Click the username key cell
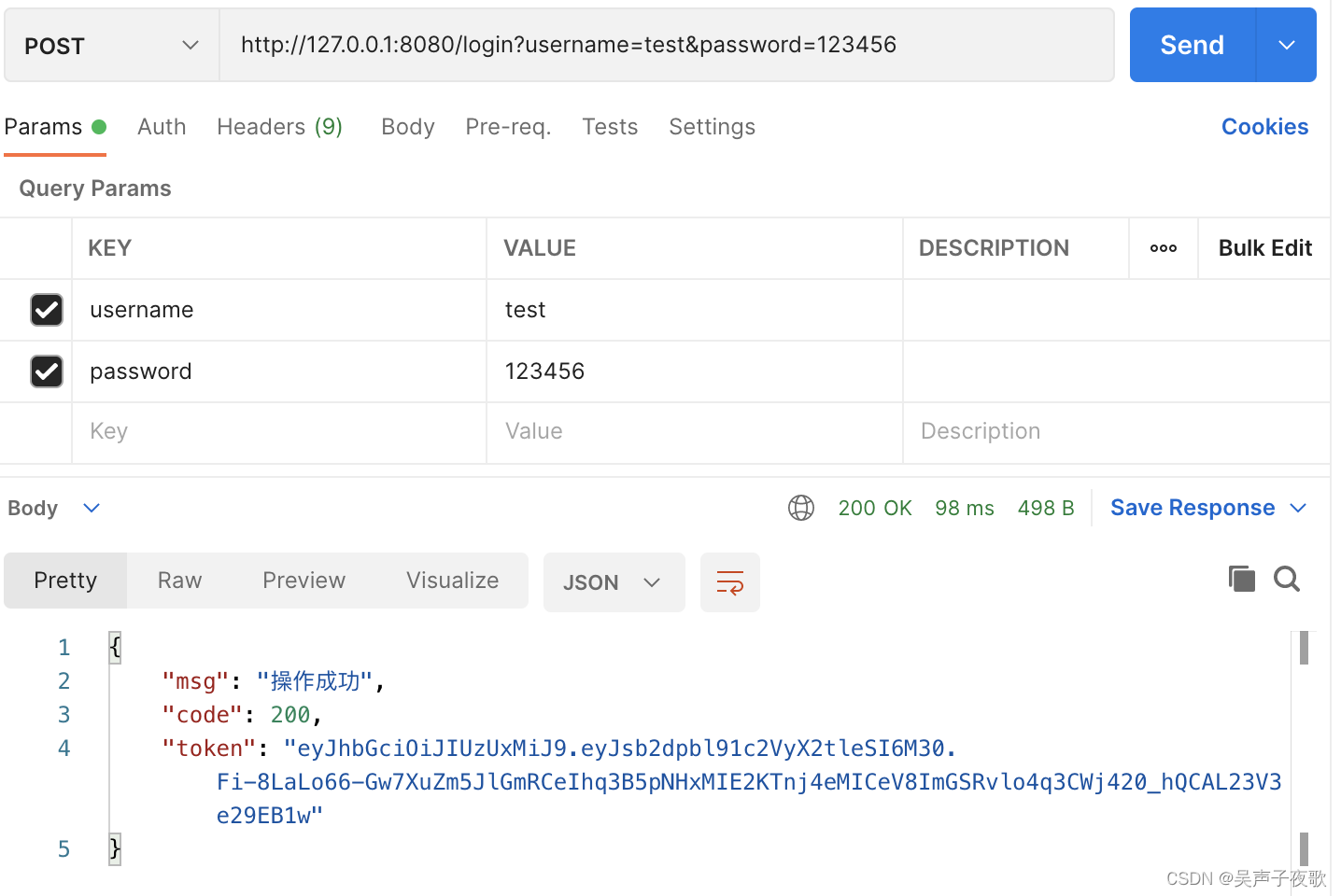 click(279, 310)
